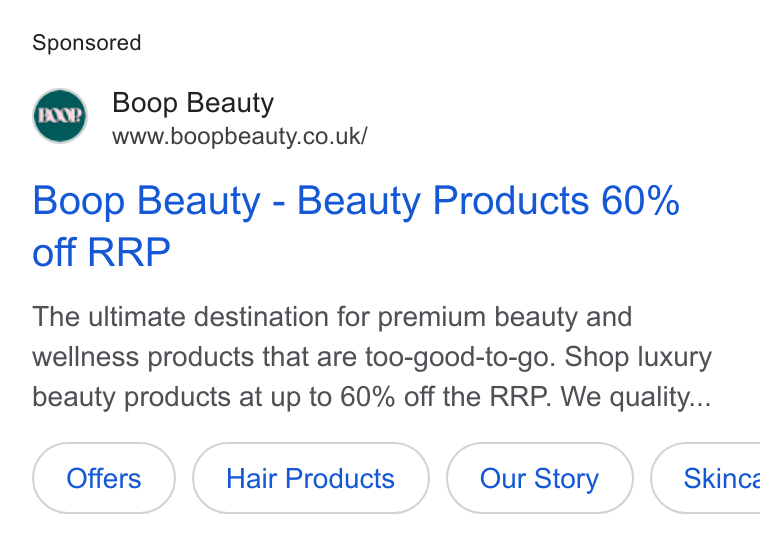Click the 'wellness products' description text
The width and height of the screenshot is (760, 546).
[143, 357]
